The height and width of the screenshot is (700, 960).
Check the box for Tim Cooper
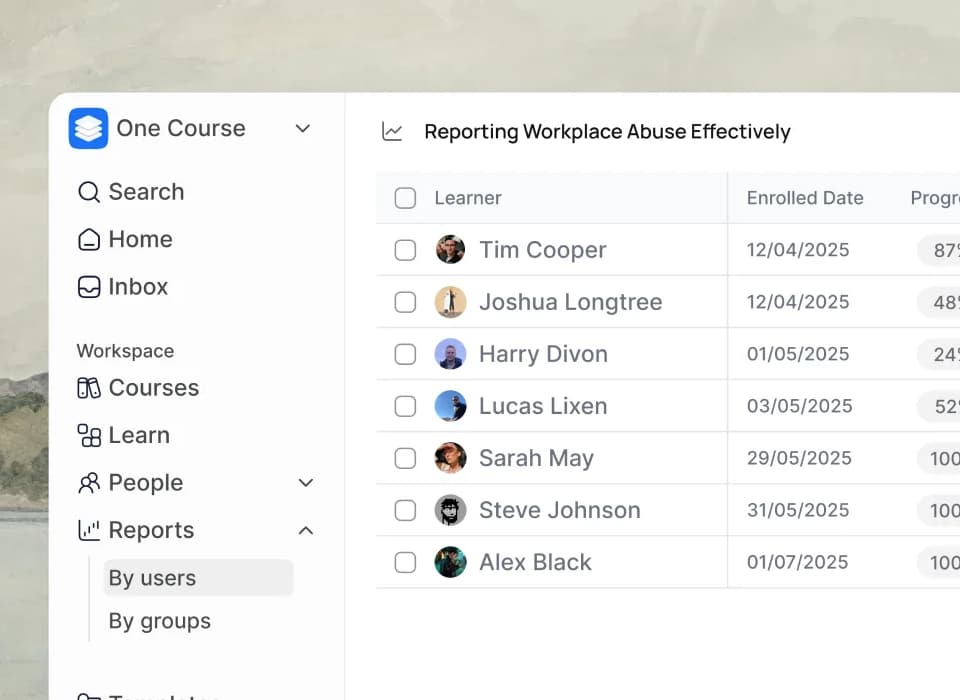pyautogui.click(x=405, y=250)
